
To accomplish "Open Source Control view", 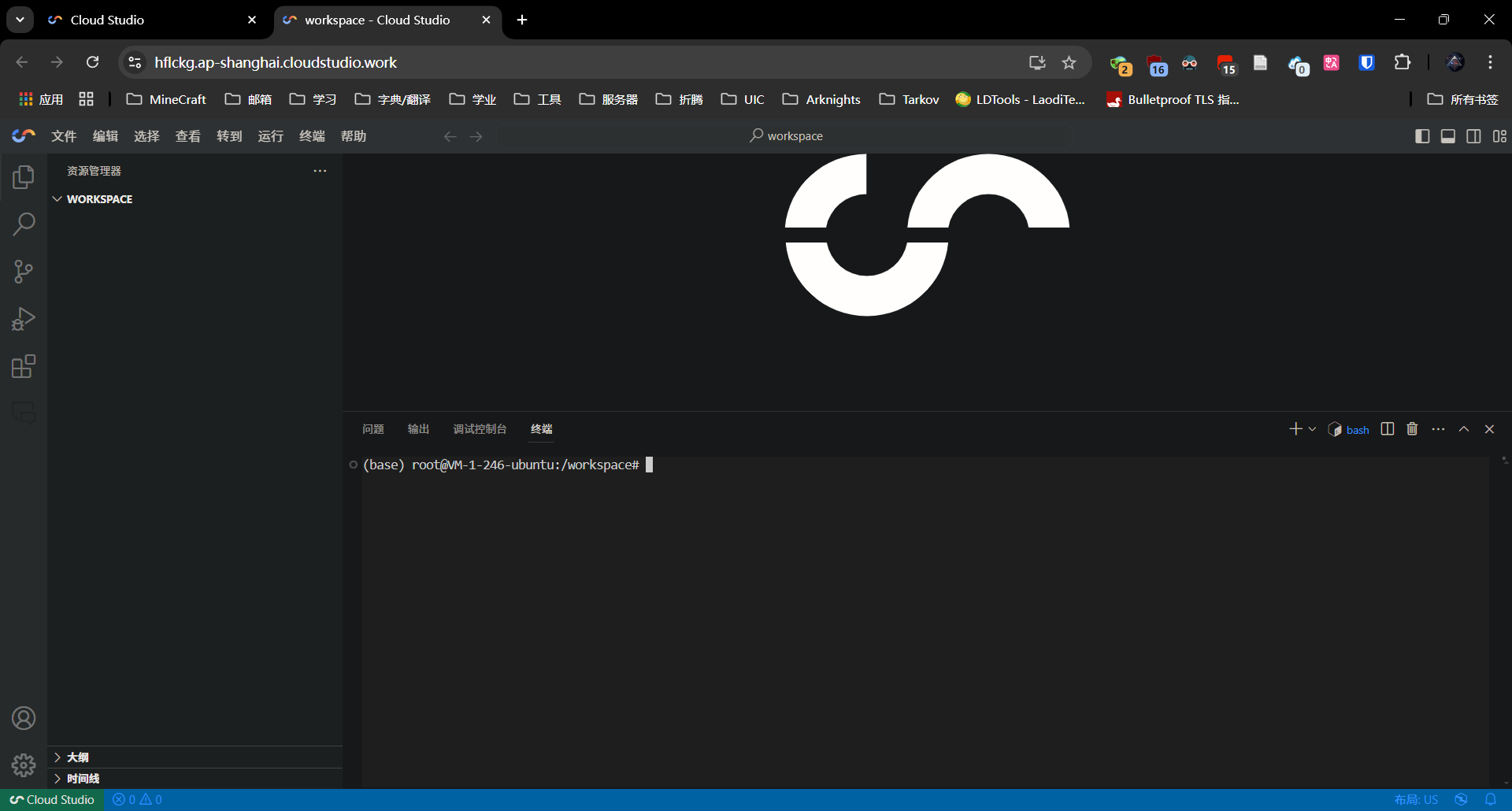I will pos(24,272).
